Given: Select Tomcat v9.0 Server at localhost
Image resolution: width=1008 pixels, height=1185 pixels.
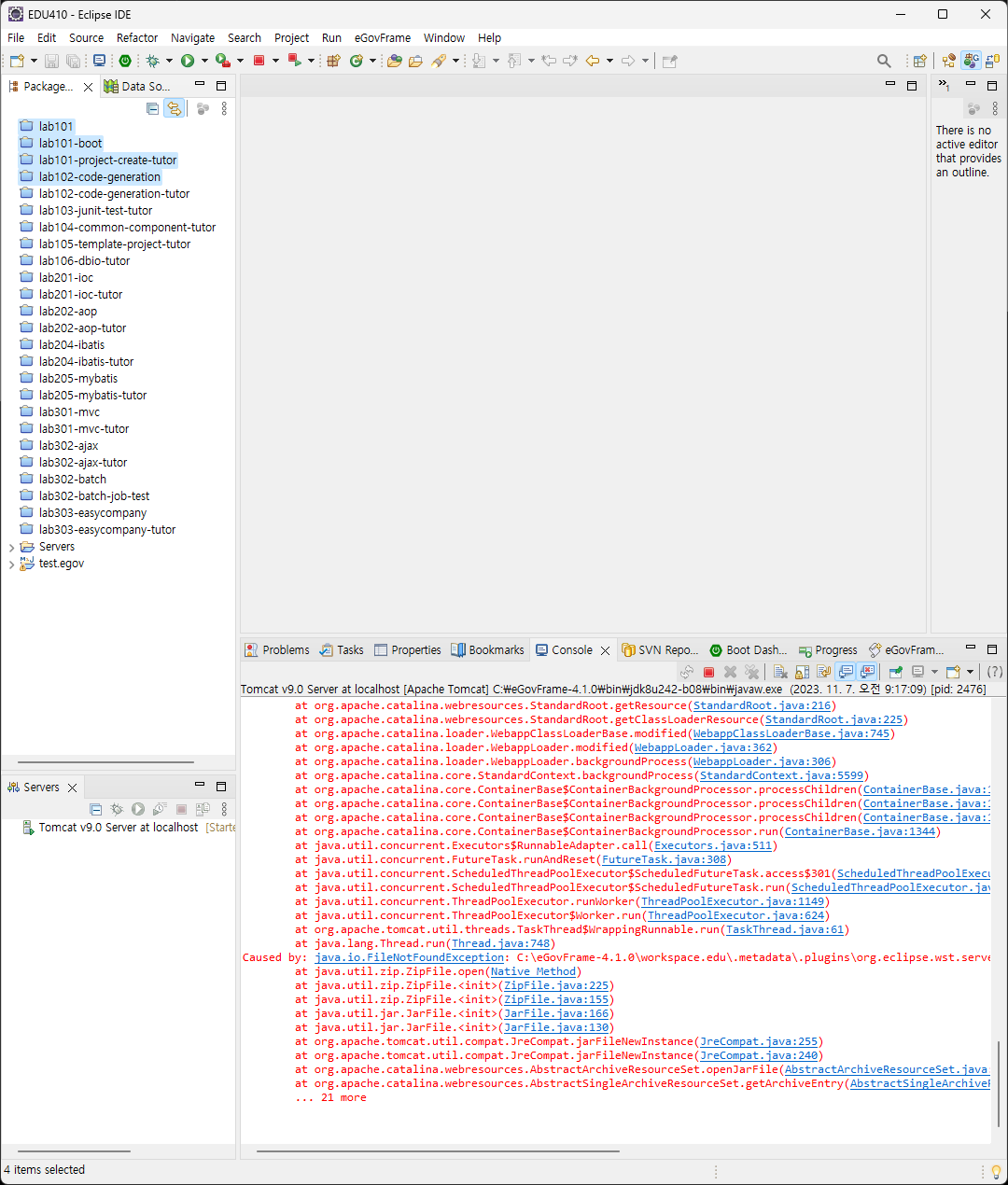Looking at the screenshot, I should (x=118, y=828).
